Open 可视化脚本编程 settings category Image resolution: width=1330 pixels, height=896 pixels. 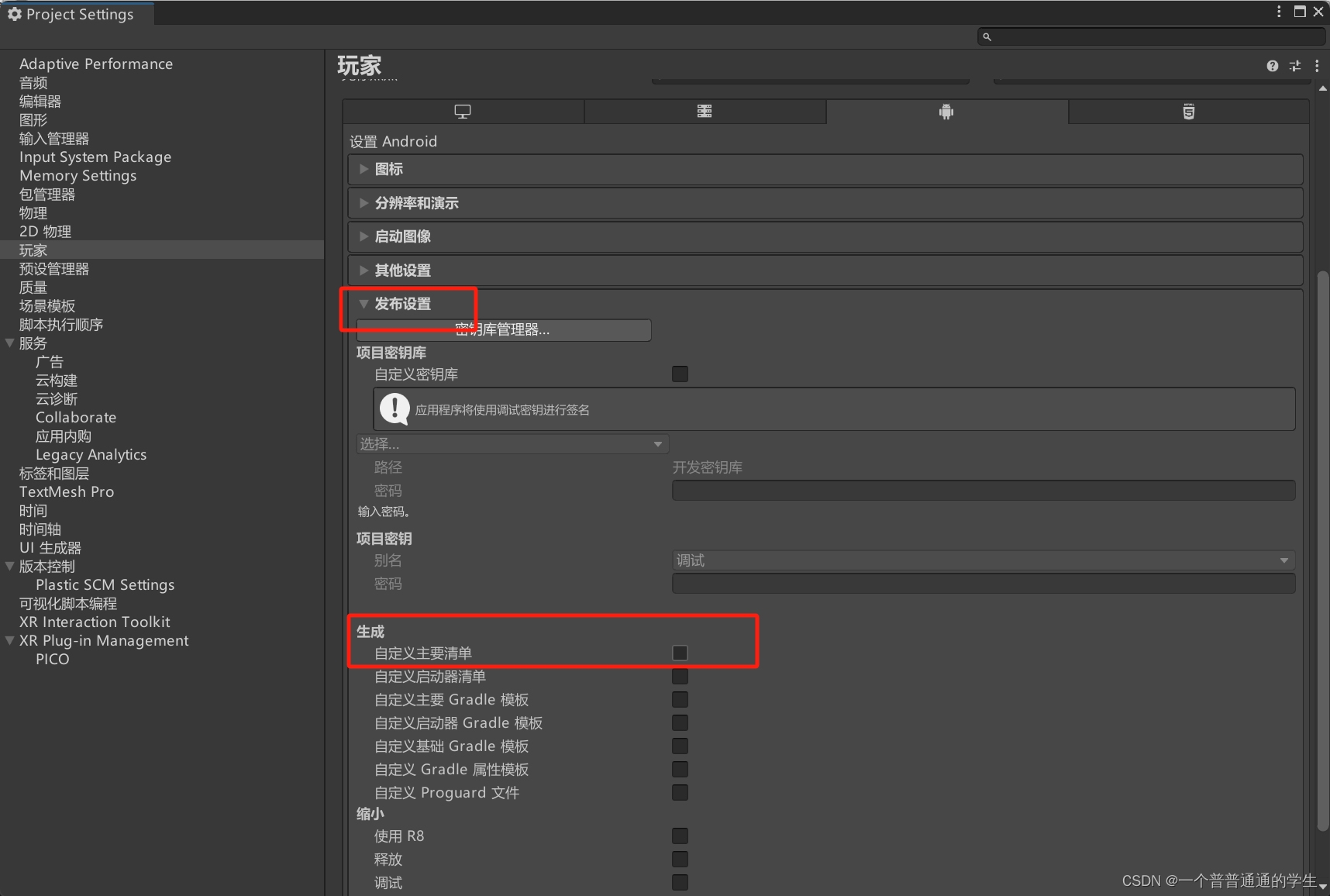[x=68, y=603]
